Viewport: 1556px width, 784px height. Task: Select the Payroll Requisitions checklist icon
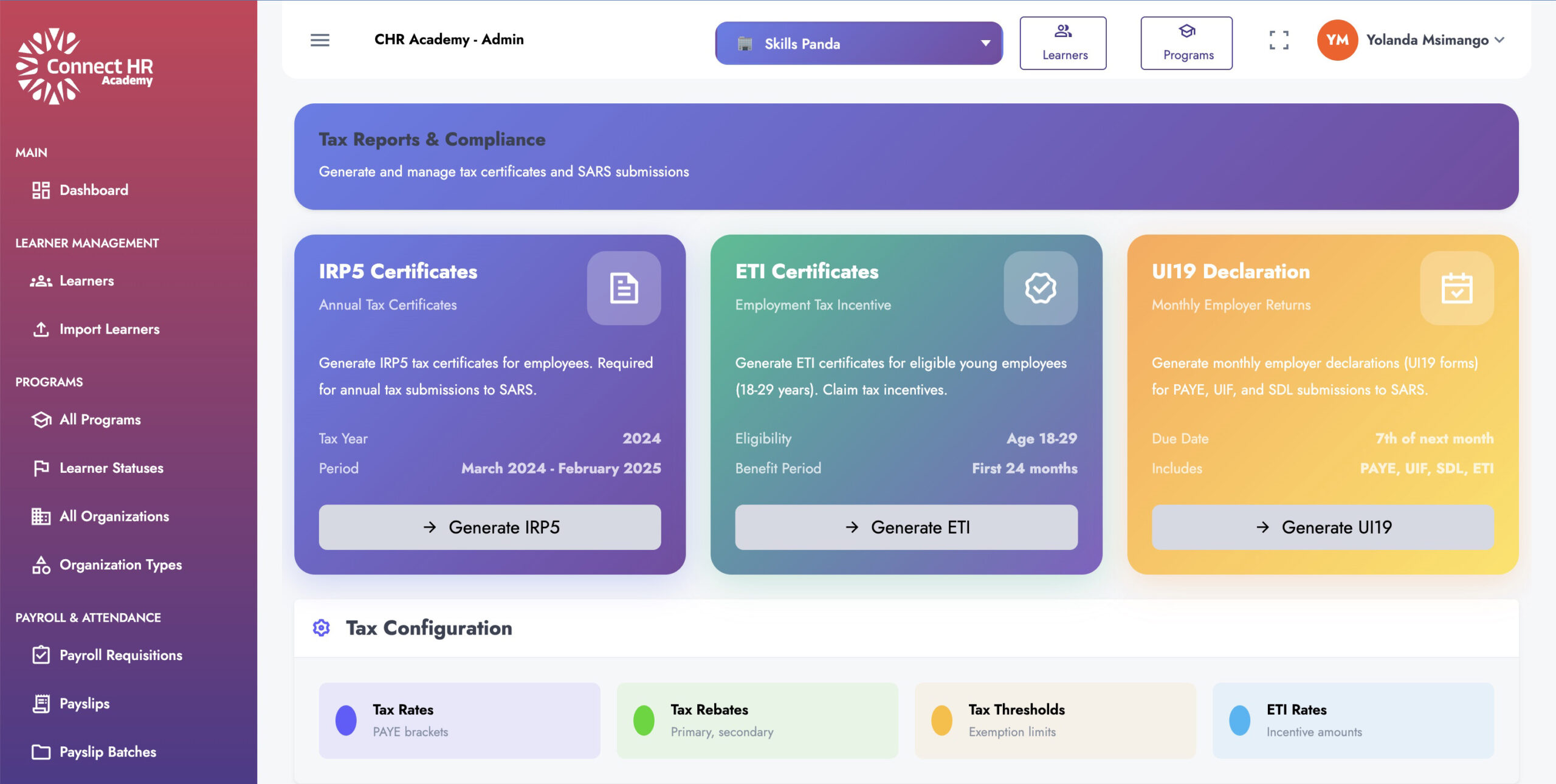40,655
